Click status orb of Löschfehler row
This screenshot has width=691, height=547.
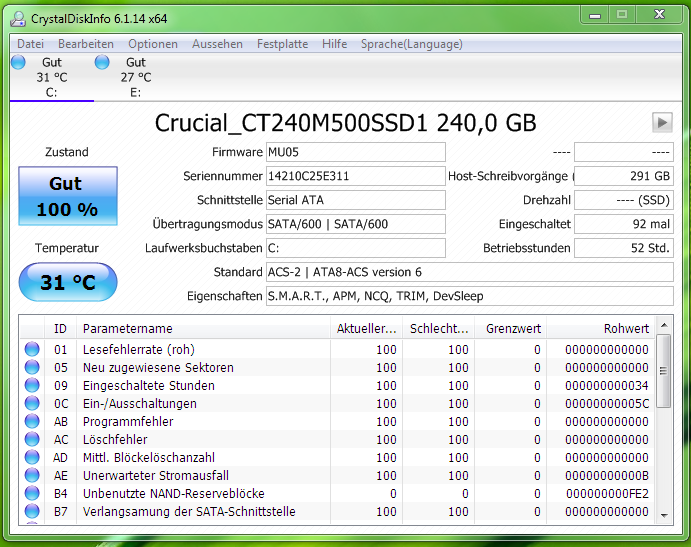coord(32,439)
